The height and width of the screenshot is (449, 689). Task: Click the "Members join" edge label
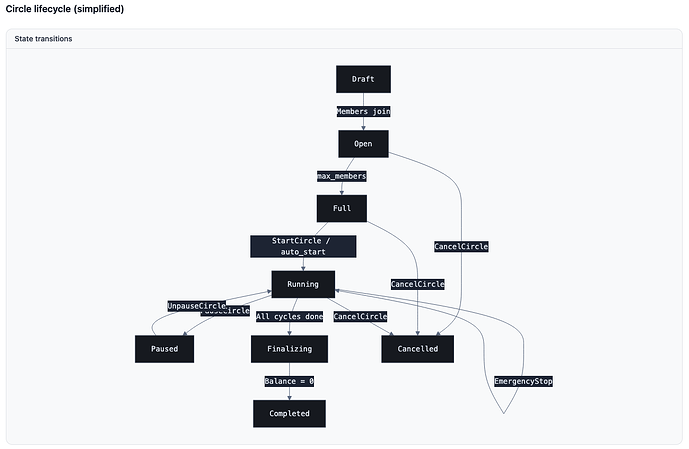pyautogui.click(x=363, y=112)
